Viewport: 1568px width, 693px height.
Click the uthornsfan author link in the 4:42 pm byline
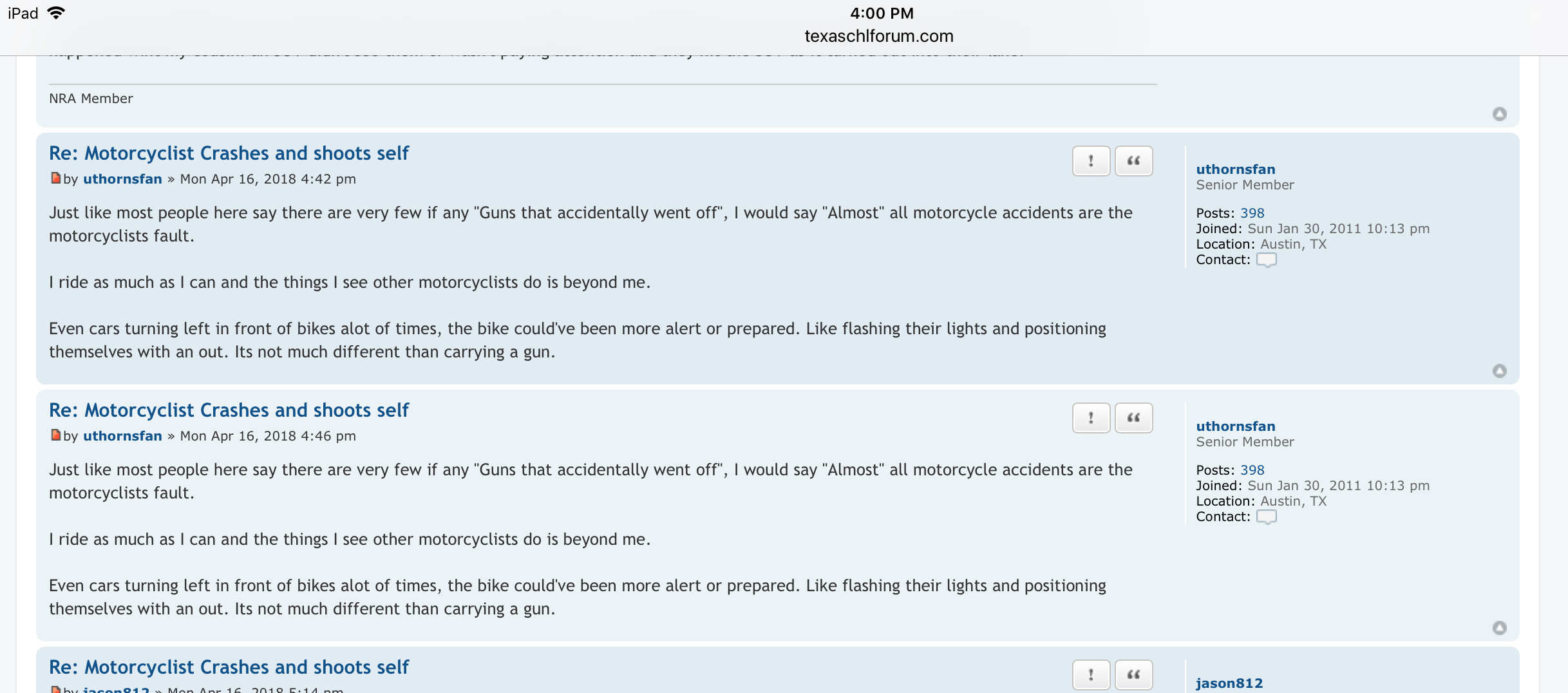click(122, 179)
